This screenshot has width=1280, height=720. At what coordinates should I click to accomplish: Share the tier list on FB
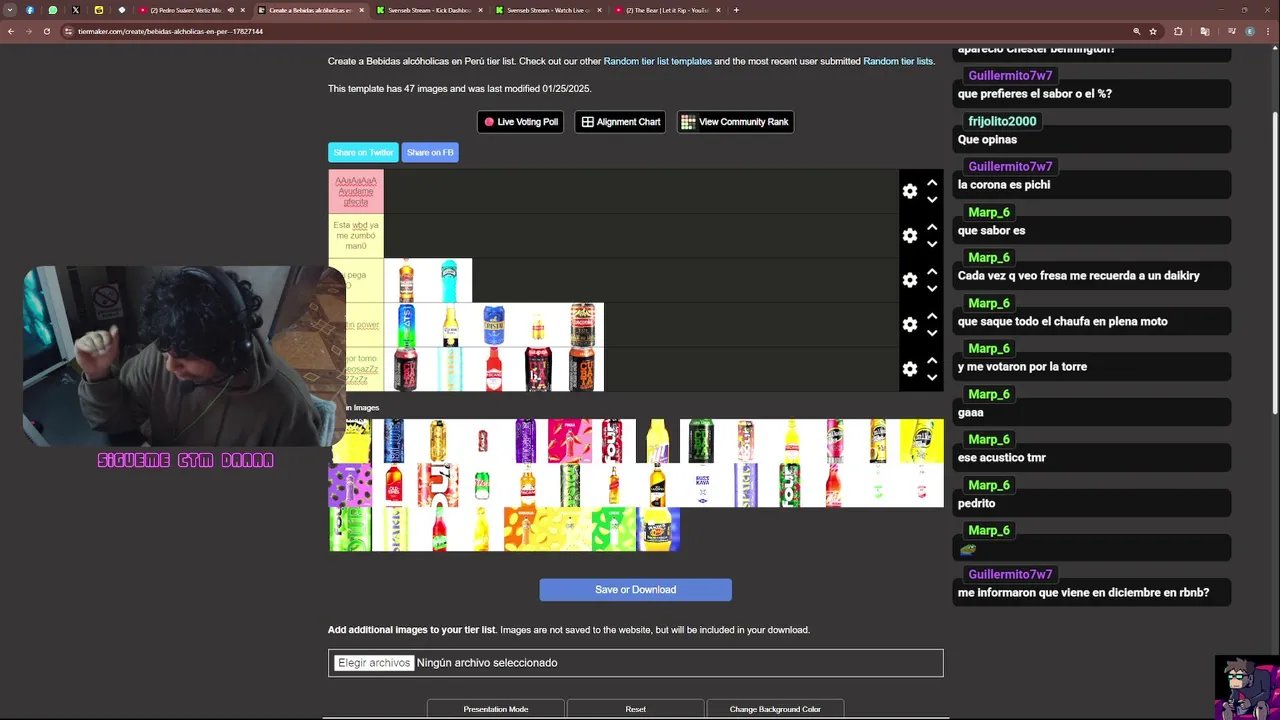point(430,152)
